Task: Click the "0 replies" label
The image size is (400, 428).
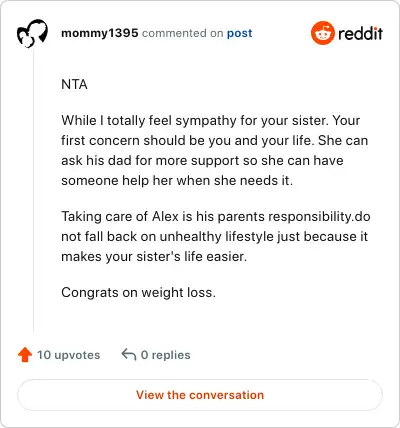Action: point(166,355)
